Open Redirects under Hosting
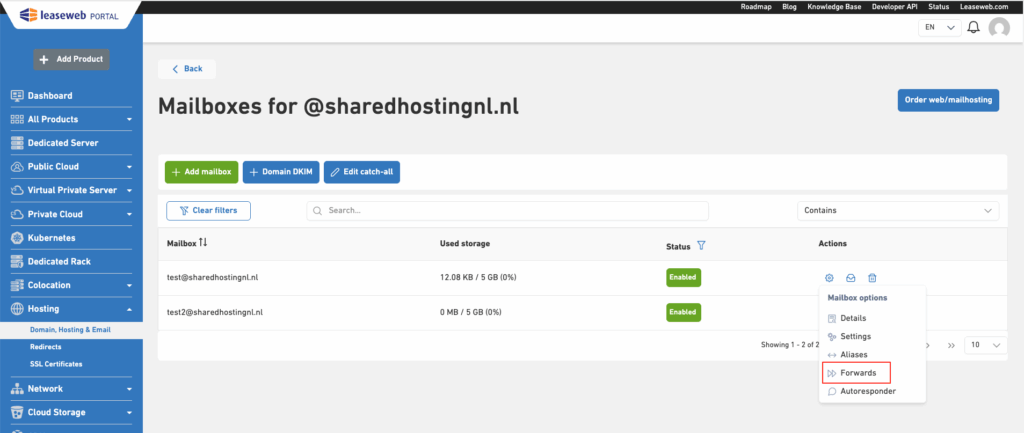 46,347
